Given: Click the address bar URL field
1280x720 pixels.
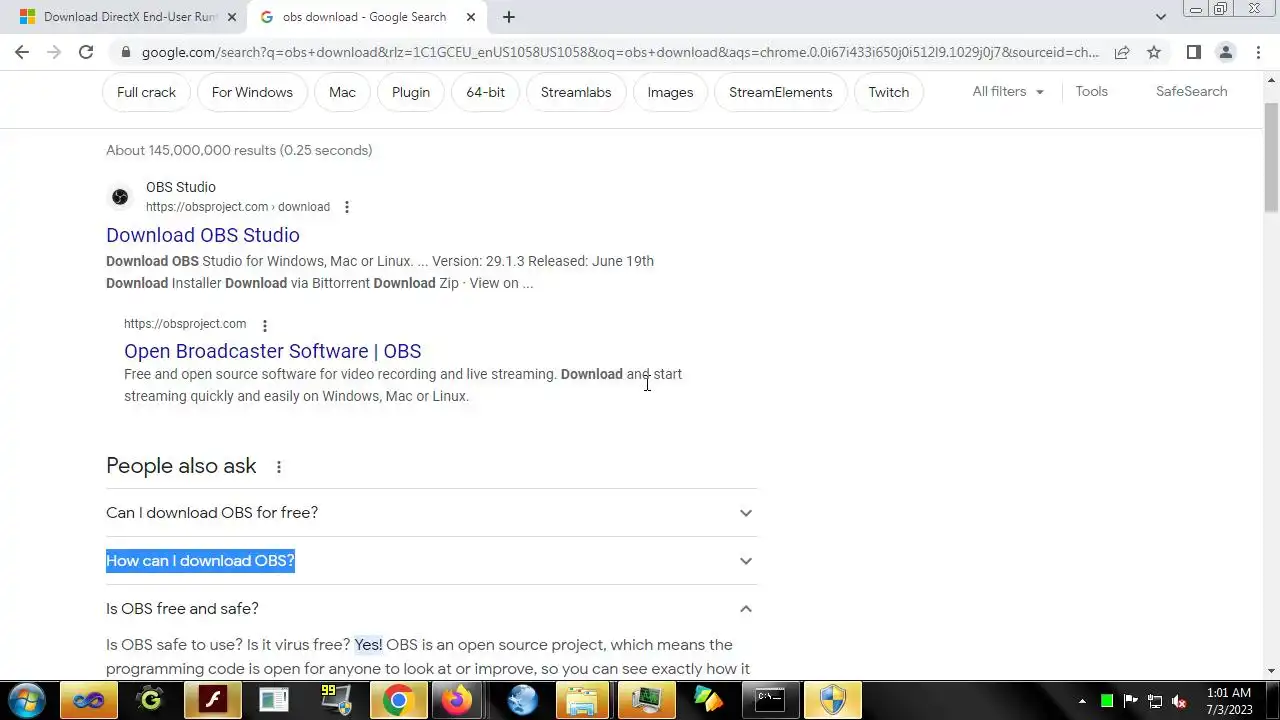Looking at the screenshot, I should click(x=620, y=52).
